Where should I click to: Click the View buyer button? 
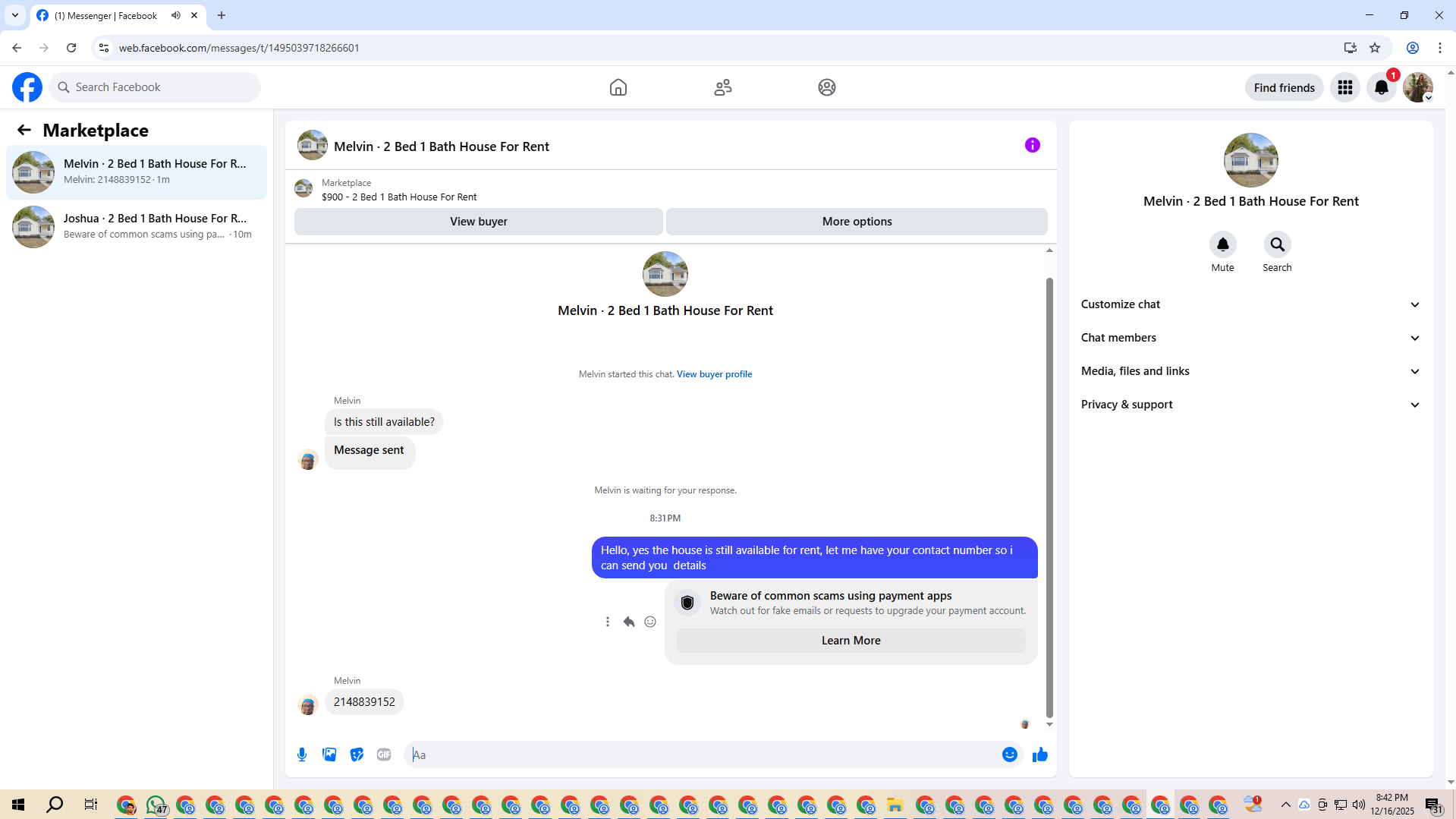click(479, 222)
